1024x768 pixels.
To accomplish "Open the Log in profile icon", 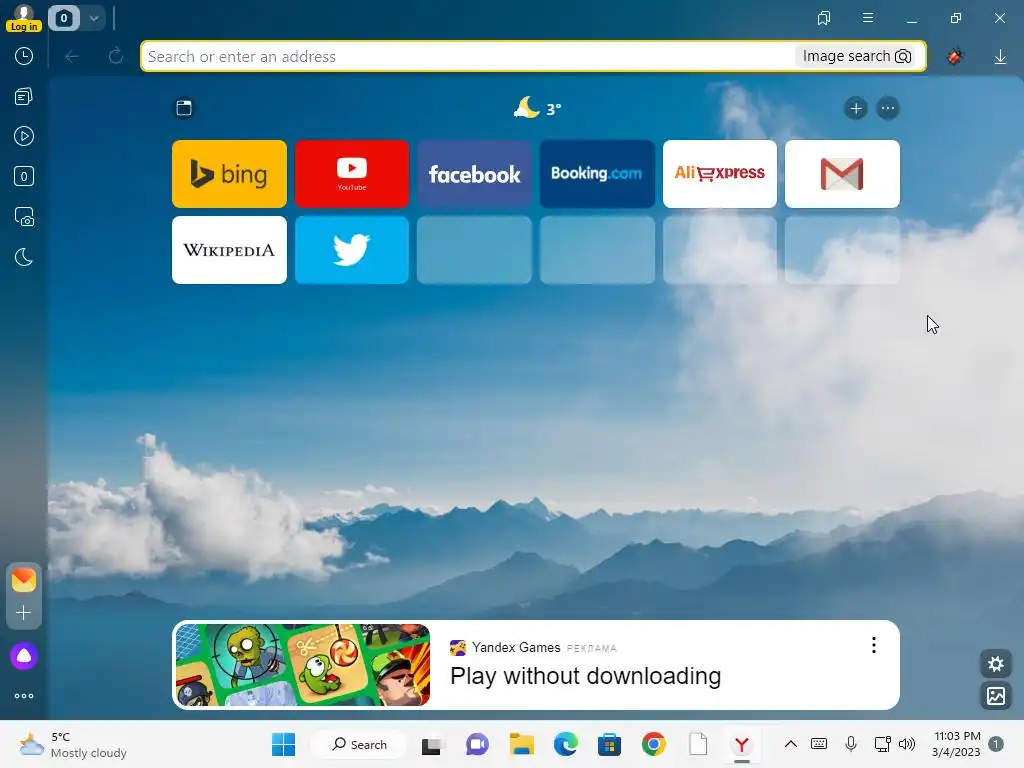I will (24, 18).
